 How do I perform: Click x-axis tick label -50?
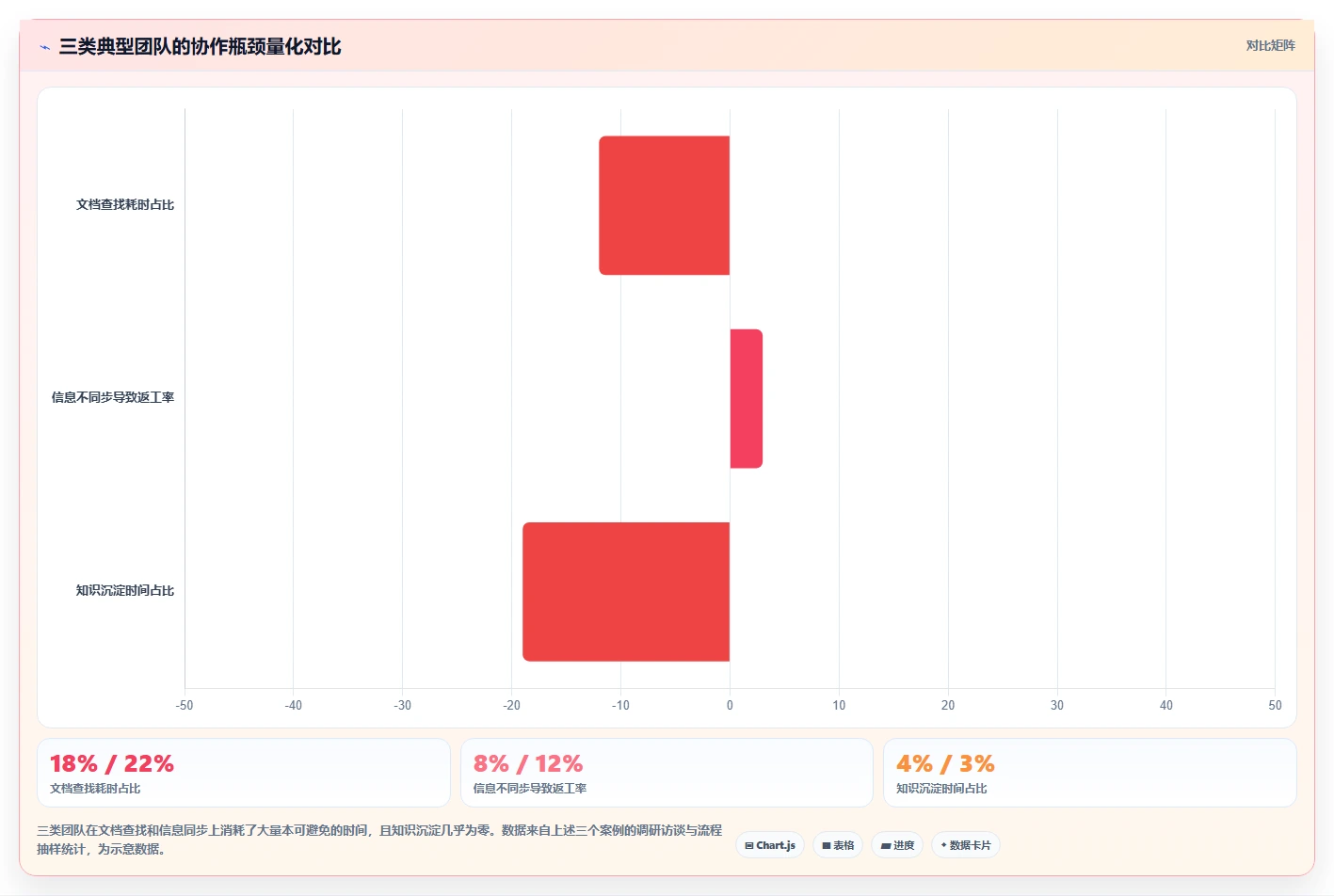185,705
